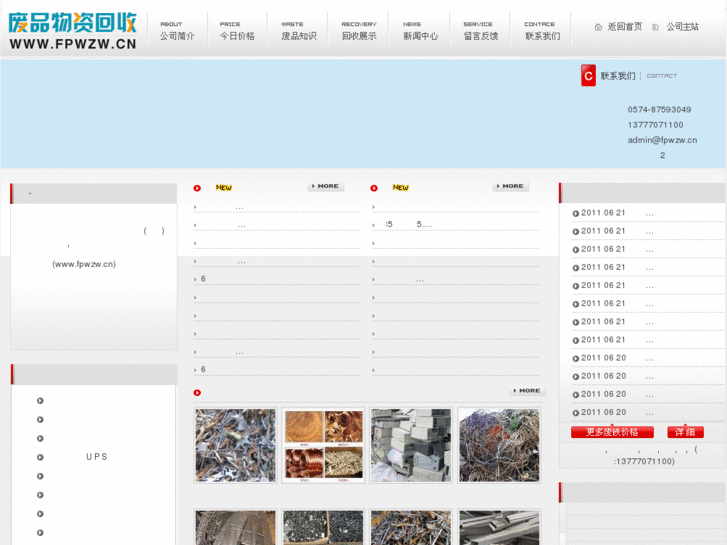Open the 今日价格 Price menu item
The height and width of the screenshot is (545, 727).
tap(237, 30)
